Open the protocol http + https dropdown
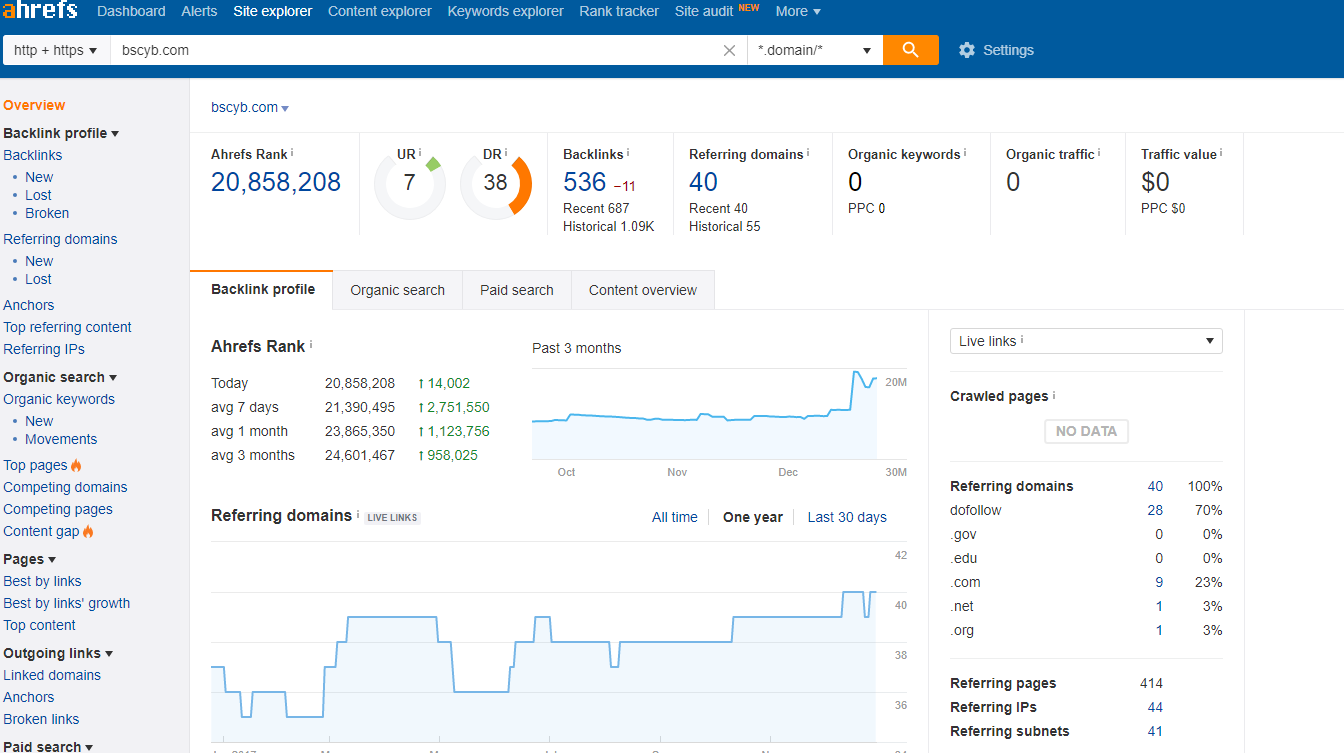 [x=56, y=50]
